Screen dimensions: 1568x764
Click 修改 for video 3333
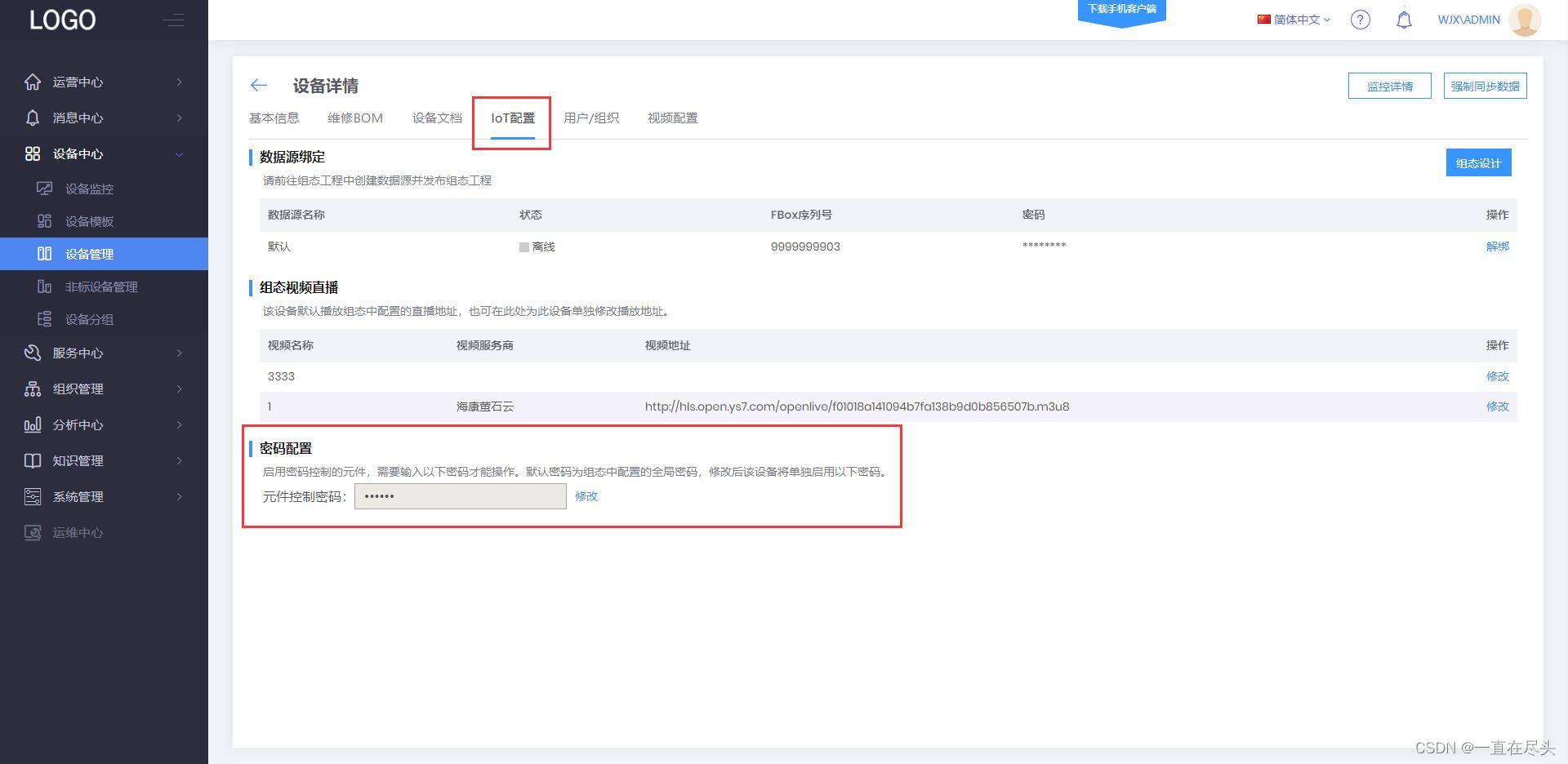(x=1497, y=375)
